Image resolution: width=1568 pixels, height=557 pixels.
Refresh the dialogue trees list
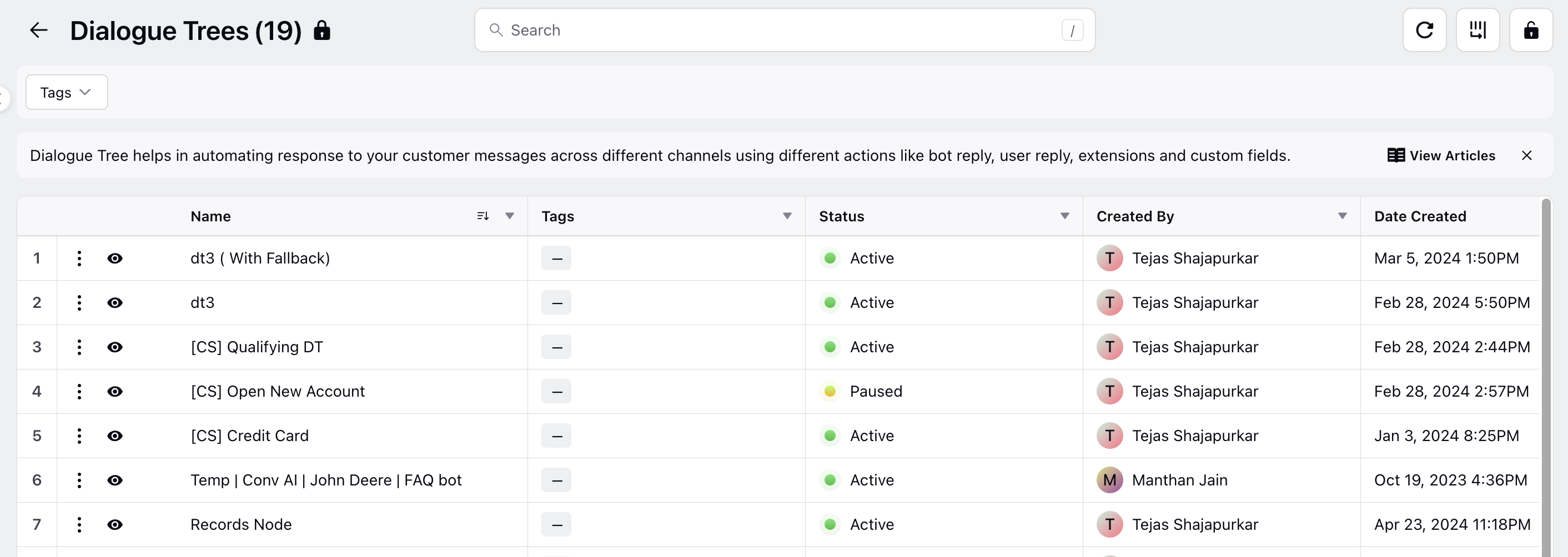tap(1424, 30)
